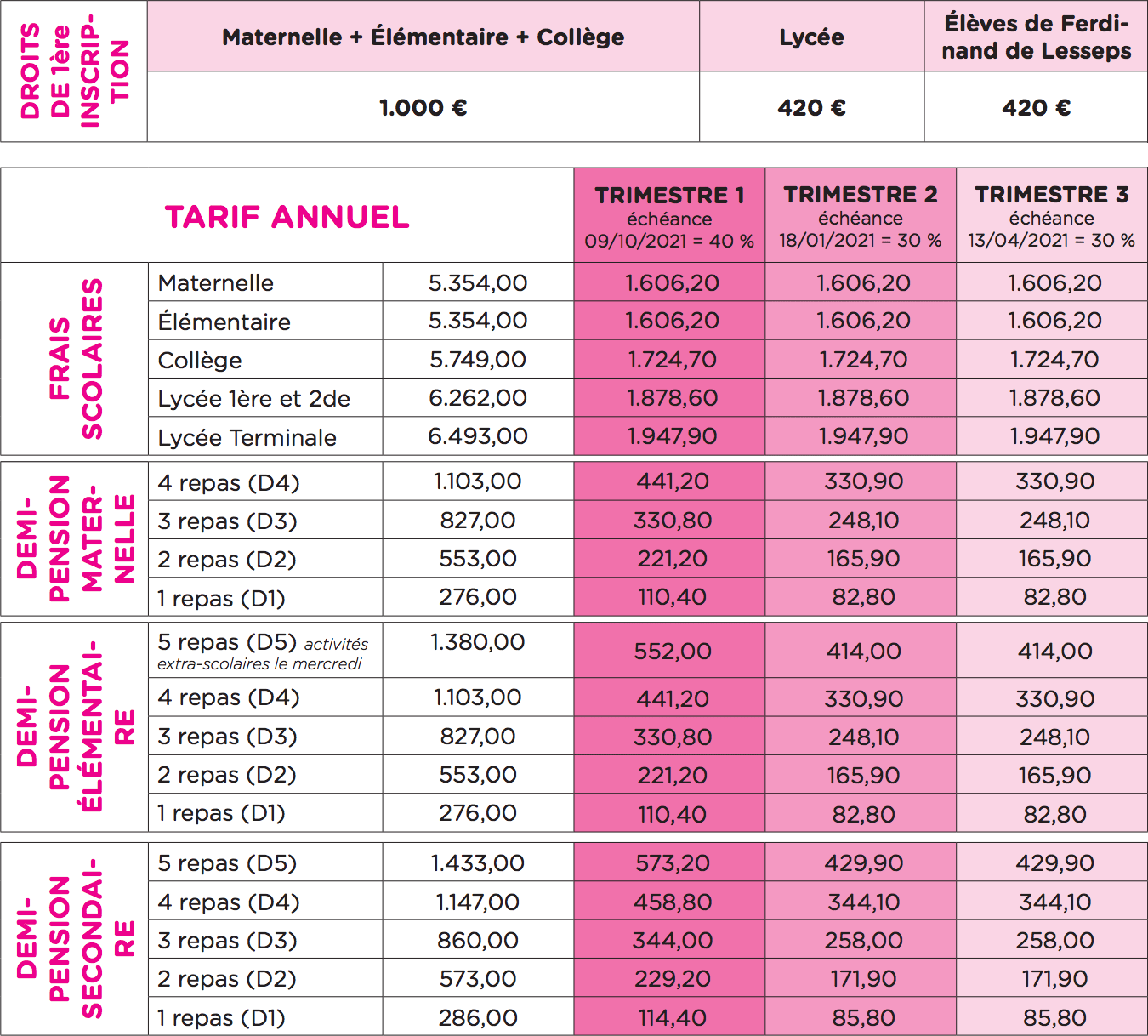Click the 'FRAIS SCOLAIRES' section label
Viewport: 1148px width, 1036px height.
(x=75, y=358)
